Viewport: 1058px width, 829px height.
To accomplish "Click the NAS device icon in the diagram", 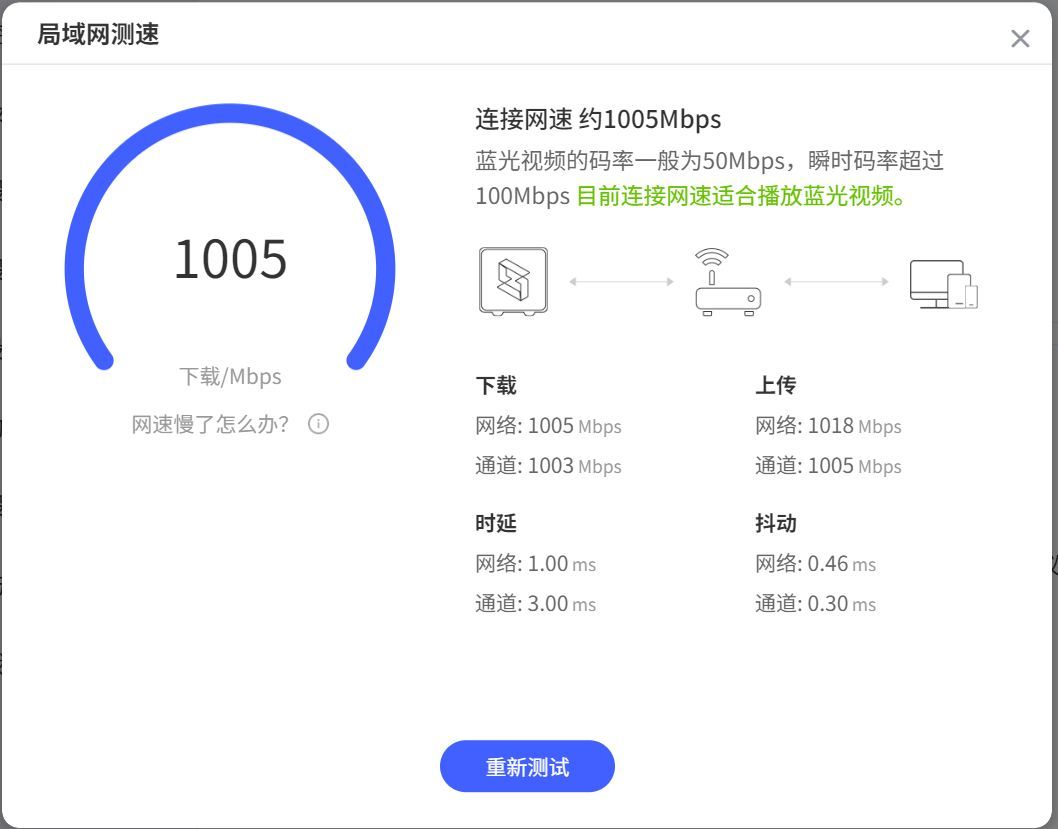I will click(513, 281).
